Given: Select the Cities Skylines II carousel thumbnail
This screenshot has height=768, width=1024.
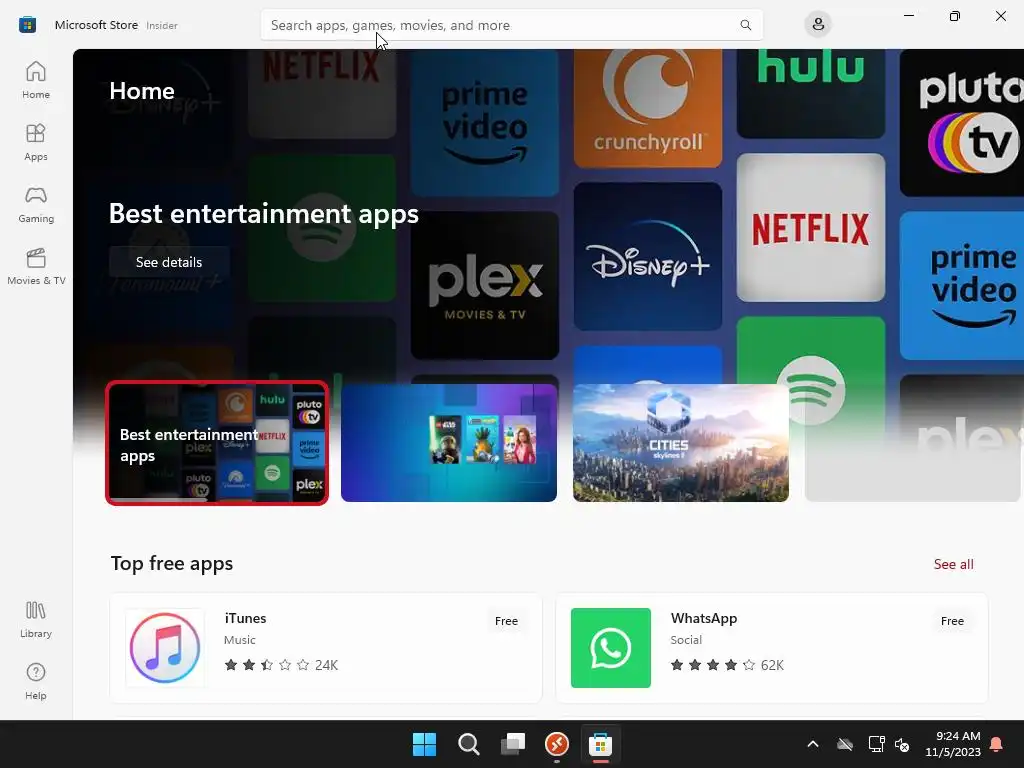Looking at the screenshot, I should (680, 443).
